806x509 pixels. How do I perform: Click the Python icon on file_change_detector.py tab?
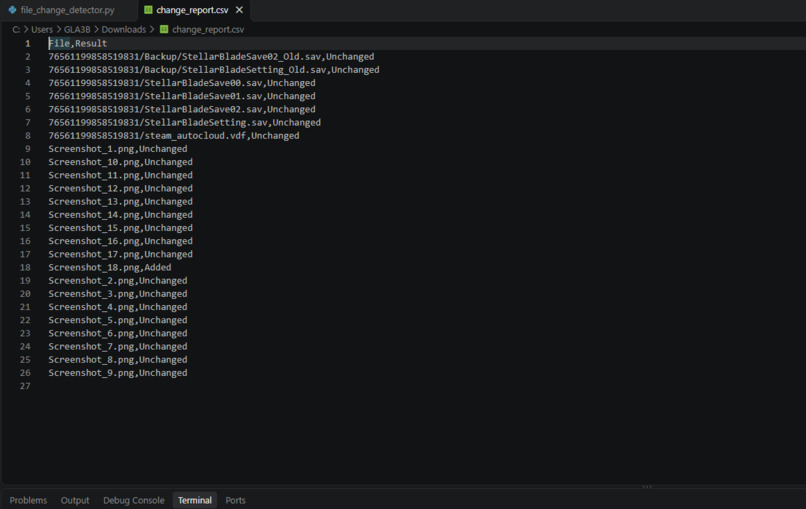[x=12, y=10]
